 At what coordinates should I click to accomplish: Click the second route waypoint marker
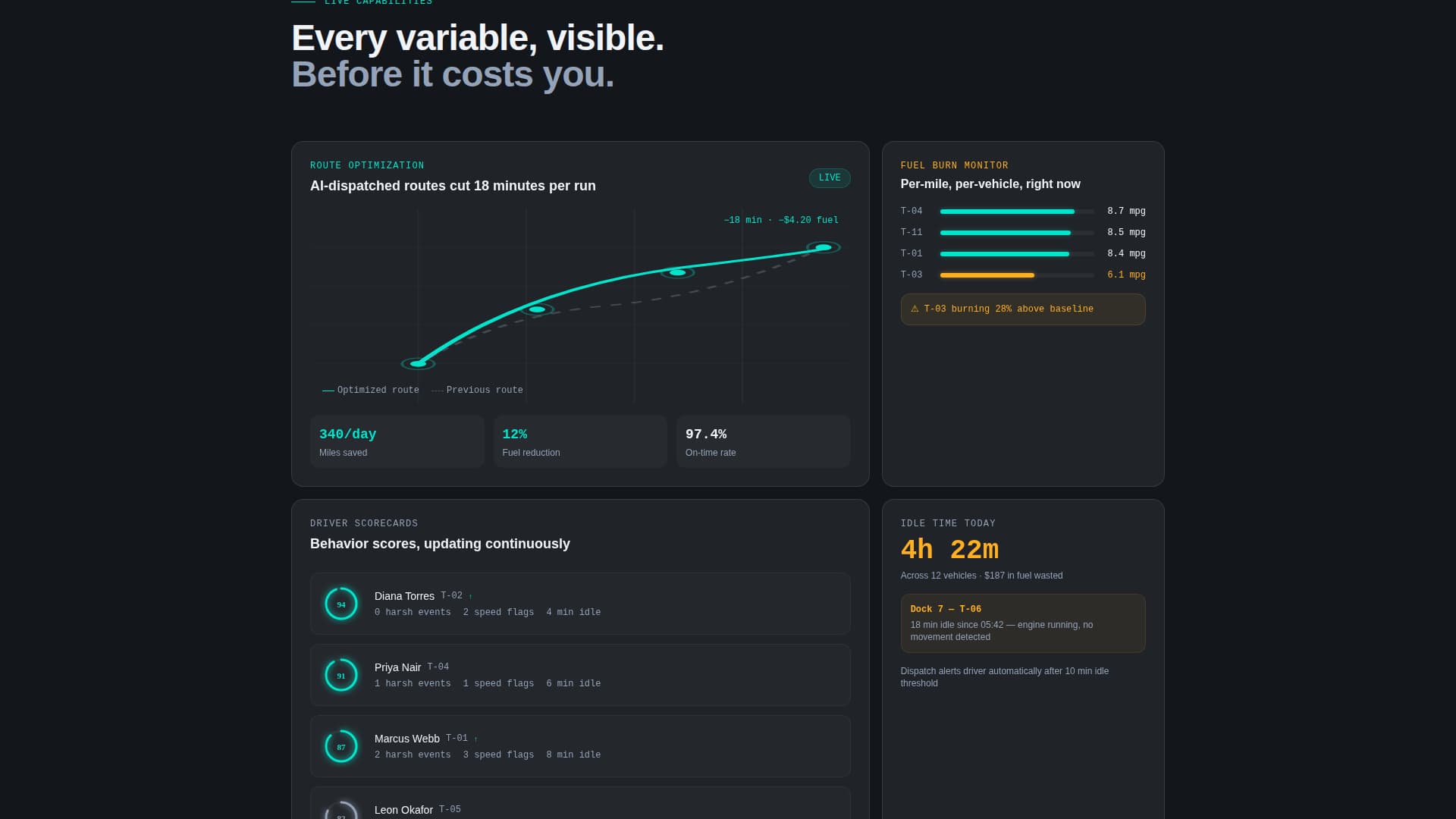tap(537, 309)
